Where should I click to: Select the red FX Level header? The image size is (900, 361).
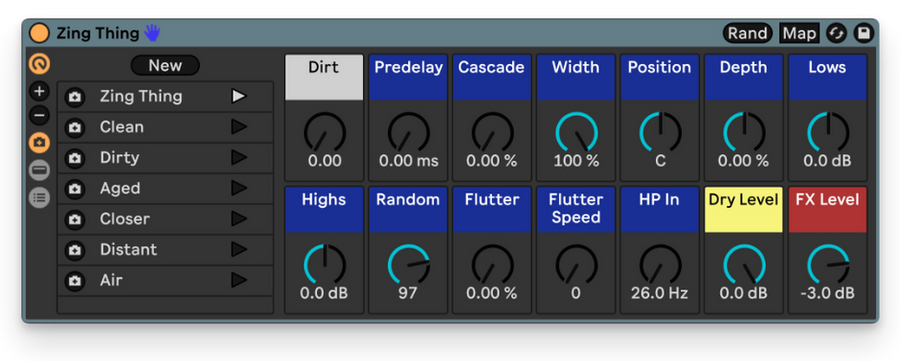click(x=828, y=209)
